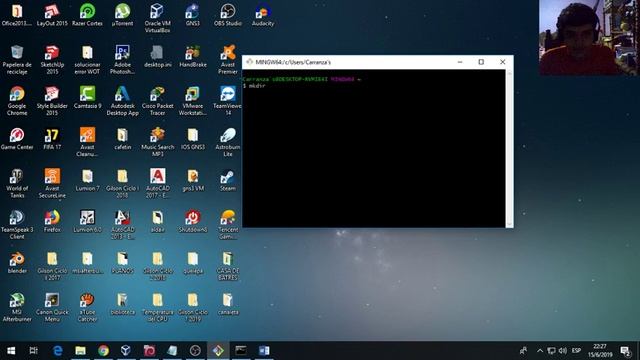
Task: Open World of Tanks shortcut
Action: (x=17, y=184)
